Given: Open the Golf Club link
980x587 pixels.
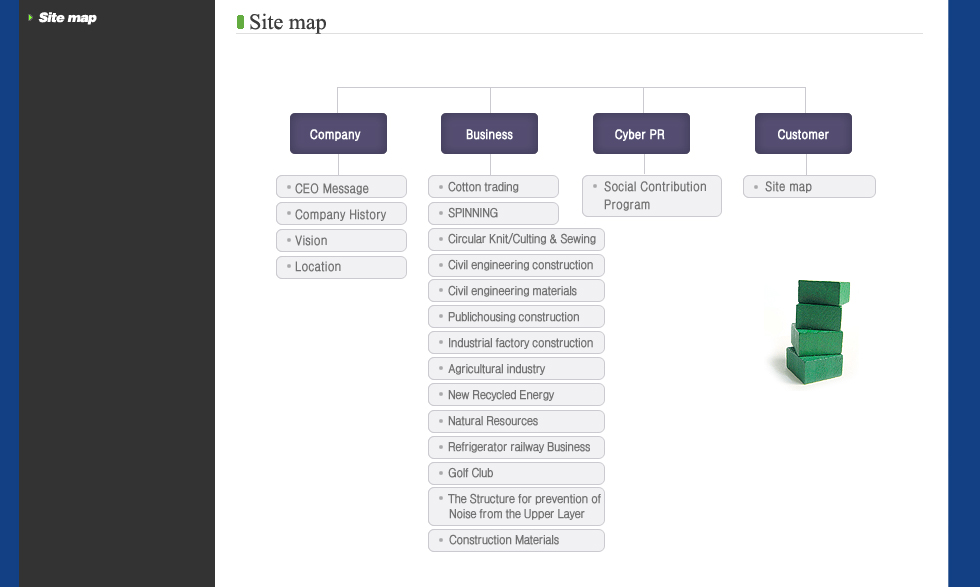Looking at the screenshot, I should 516,473.
